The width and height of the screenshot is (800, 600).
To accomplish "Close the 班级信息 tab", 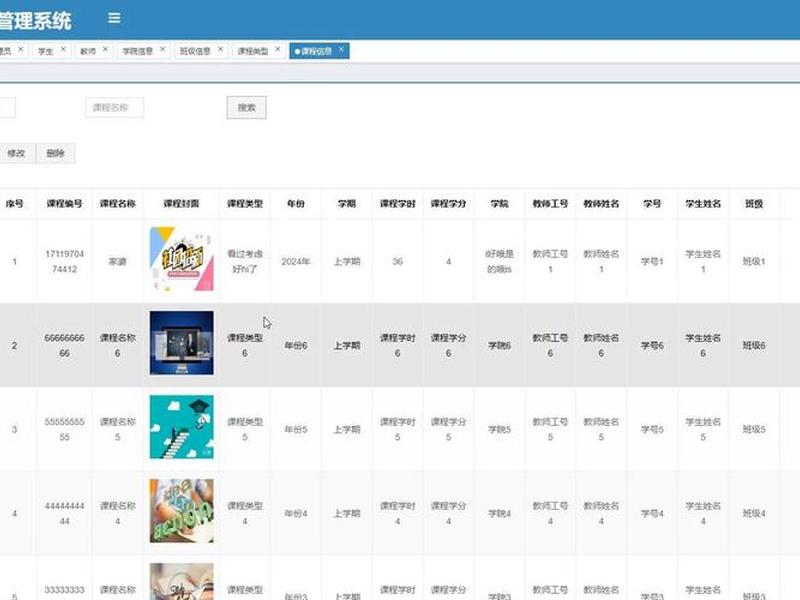I will pyautogui.click(x=220, y=49).
